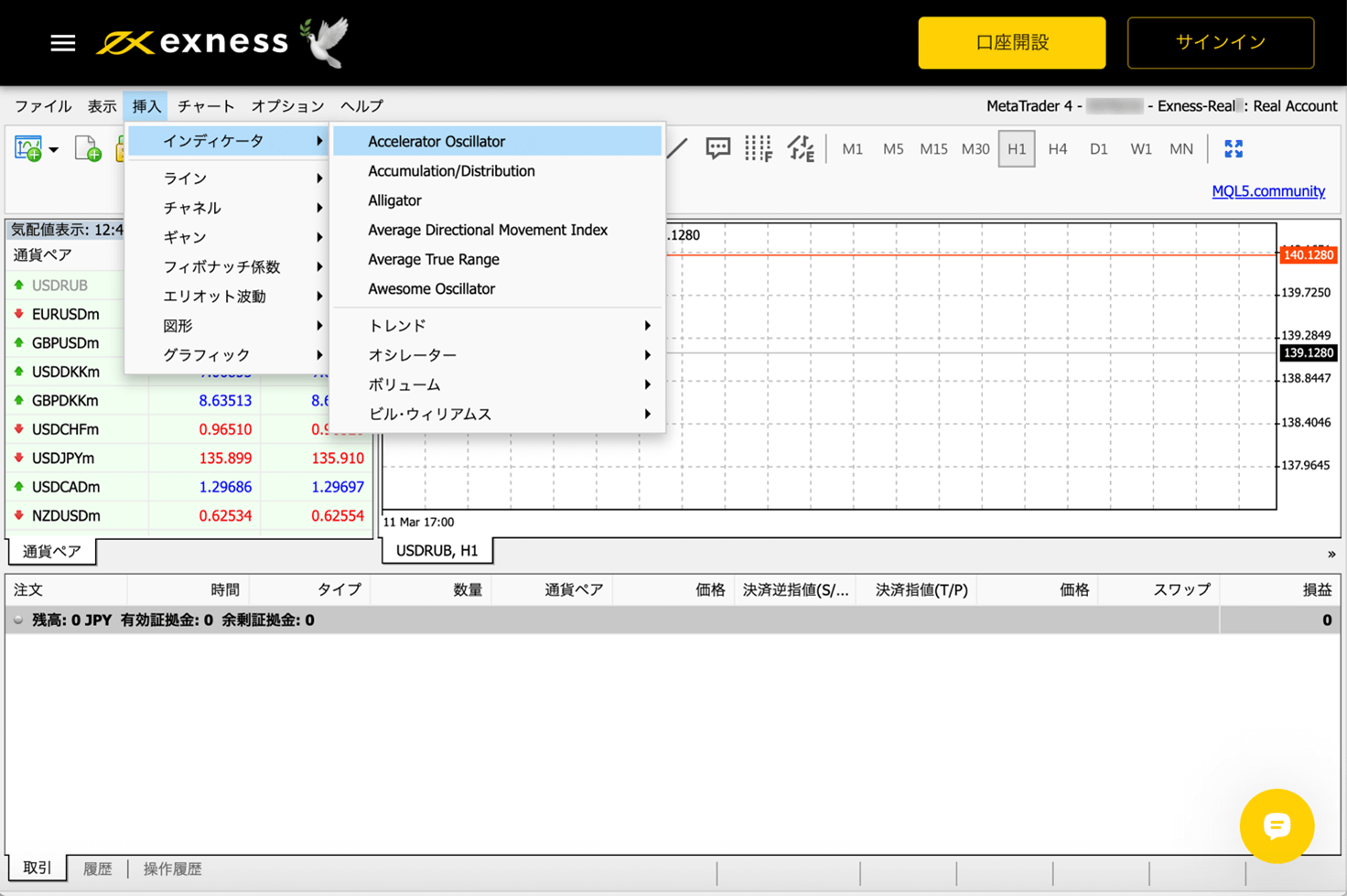Switch the chart to the H4 timeframe
The image size is (1347, 896).
point(1057,148)
